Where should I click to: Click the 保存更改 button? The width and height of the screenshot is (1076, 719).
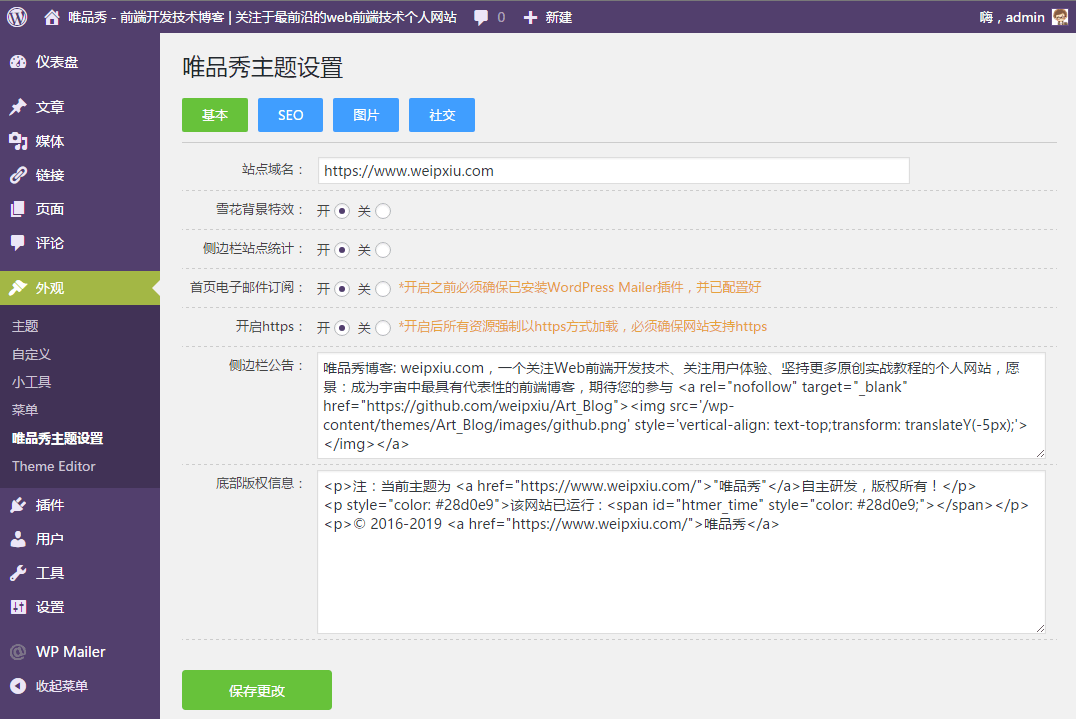[x=257, y=690]
